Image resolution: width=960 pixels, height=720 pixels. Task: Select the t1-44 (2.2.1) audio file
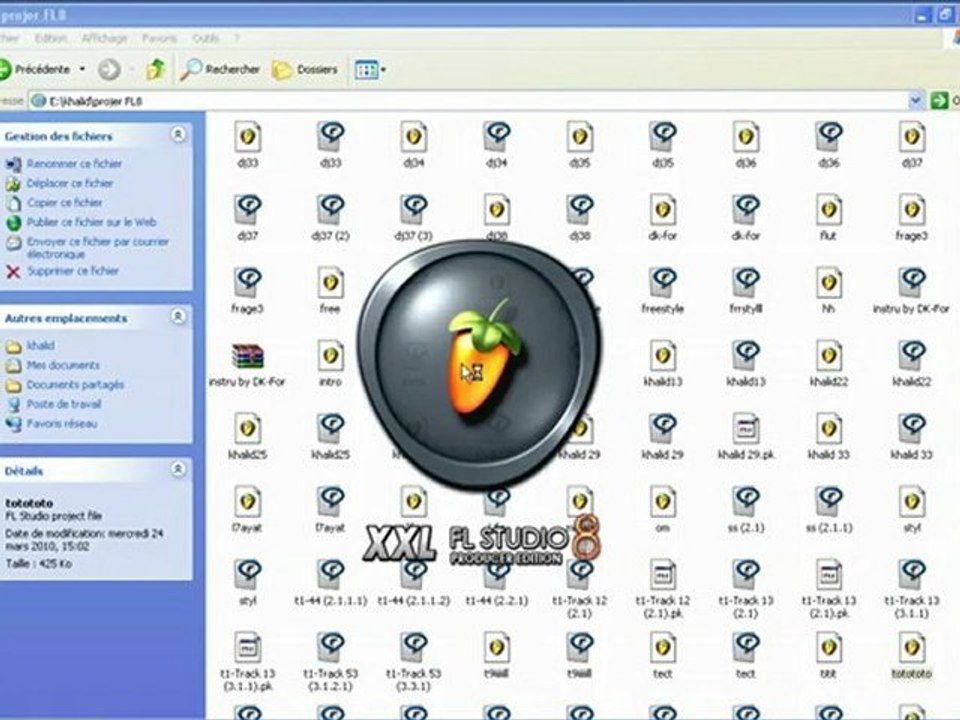497,582
